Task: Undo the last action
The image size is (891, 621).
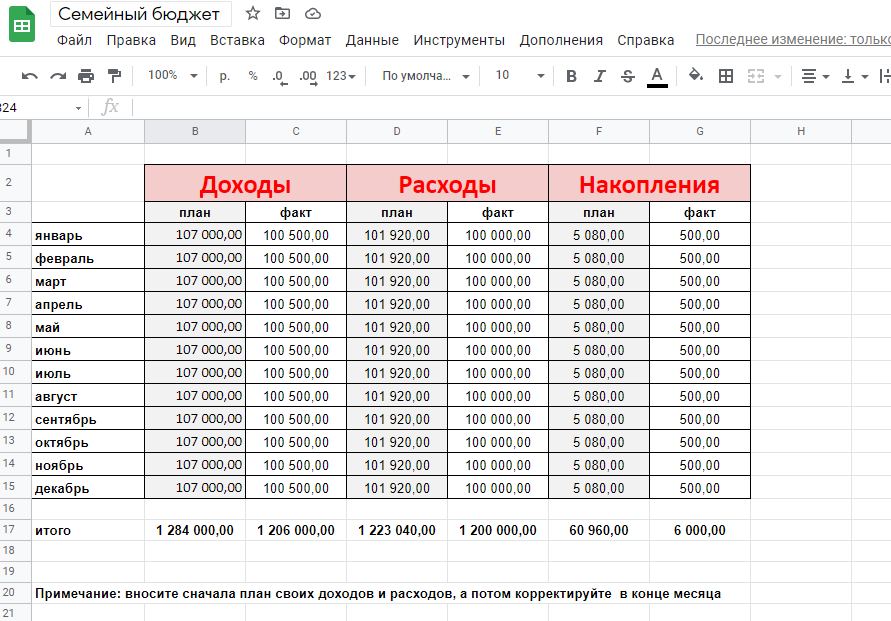Action: pyautogui.click(x=30, y=76)
